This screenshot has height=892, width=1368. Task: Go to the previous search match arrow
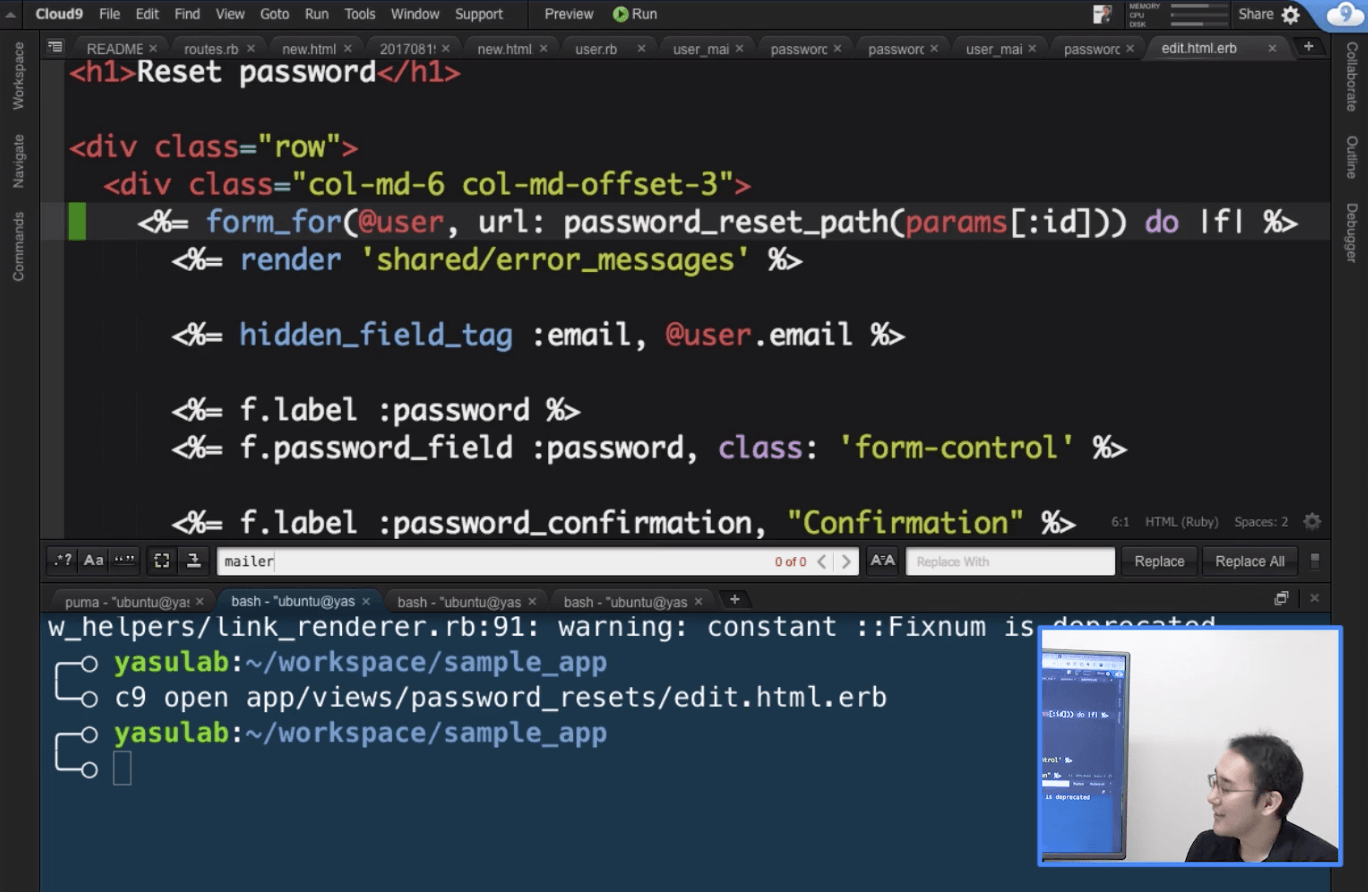tap(822, 561)
